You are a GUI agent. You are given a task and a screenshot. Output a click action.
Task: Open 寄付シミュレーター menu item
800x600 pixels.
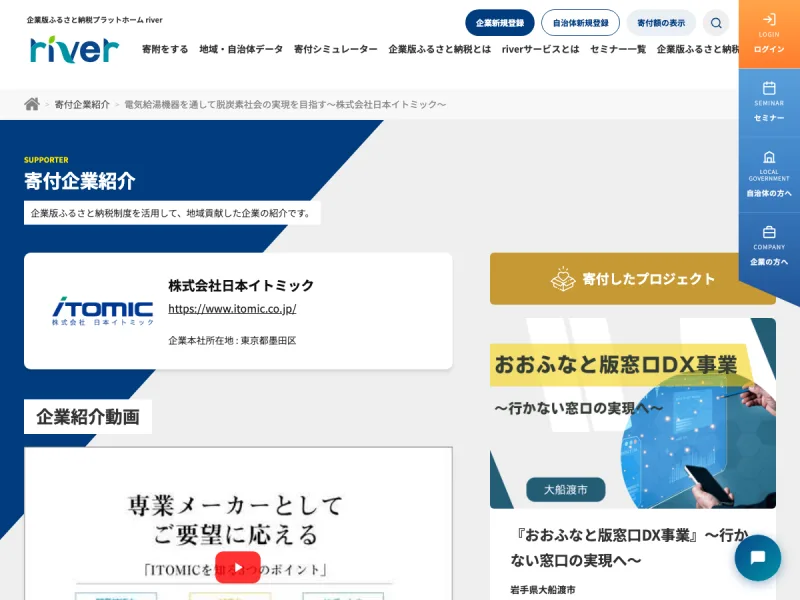[336, 49]
